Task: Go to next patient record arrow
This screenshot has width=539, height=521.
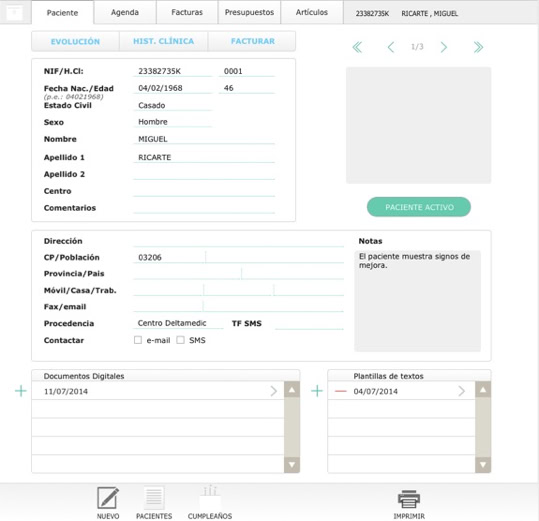Action: coord(444,47)
